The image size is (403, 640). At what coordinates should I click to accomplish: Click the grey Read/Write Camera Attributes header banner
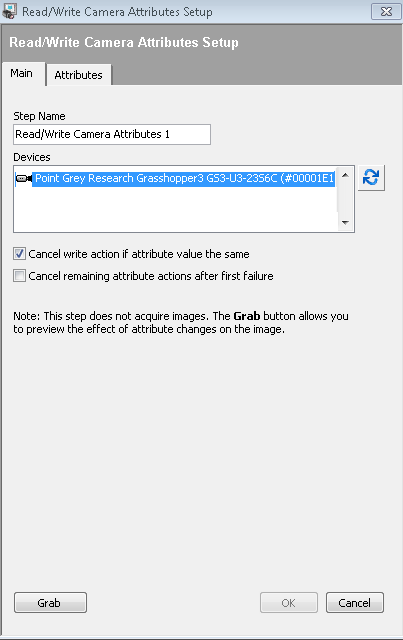coord(201,42)
